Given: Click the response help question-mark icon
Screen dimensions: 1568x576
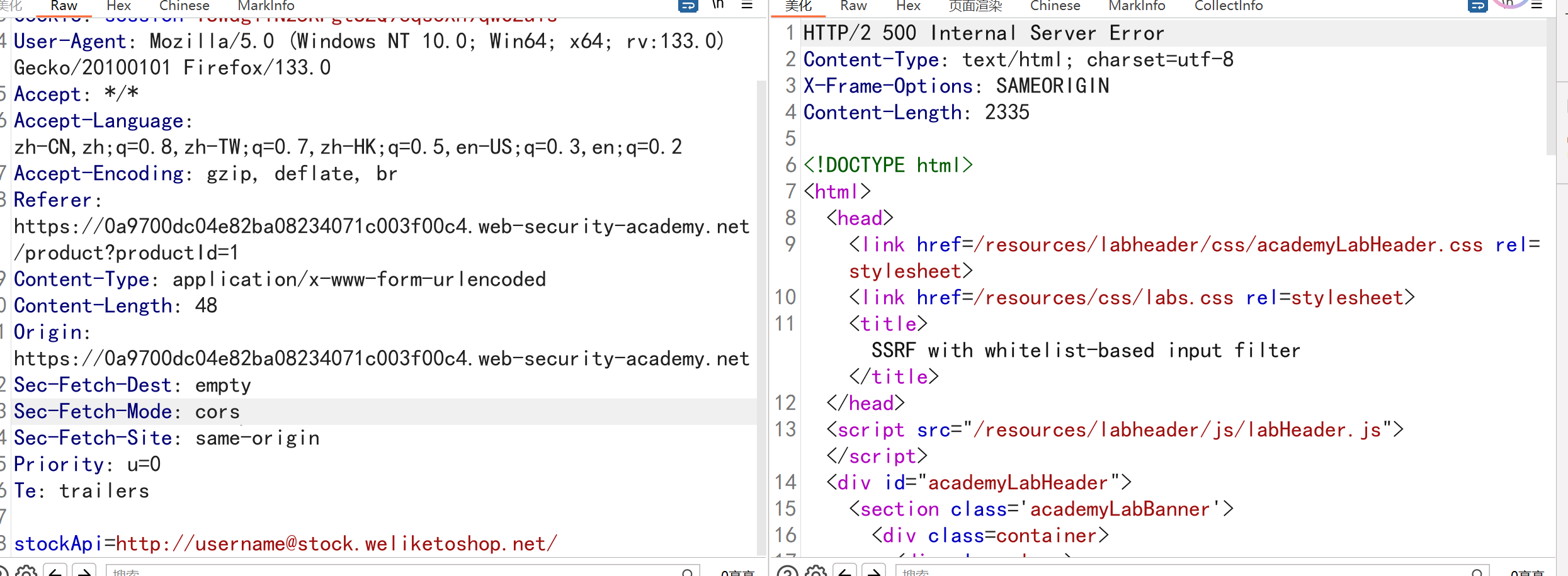Looking at the screenshot, I should click(787, 571).
